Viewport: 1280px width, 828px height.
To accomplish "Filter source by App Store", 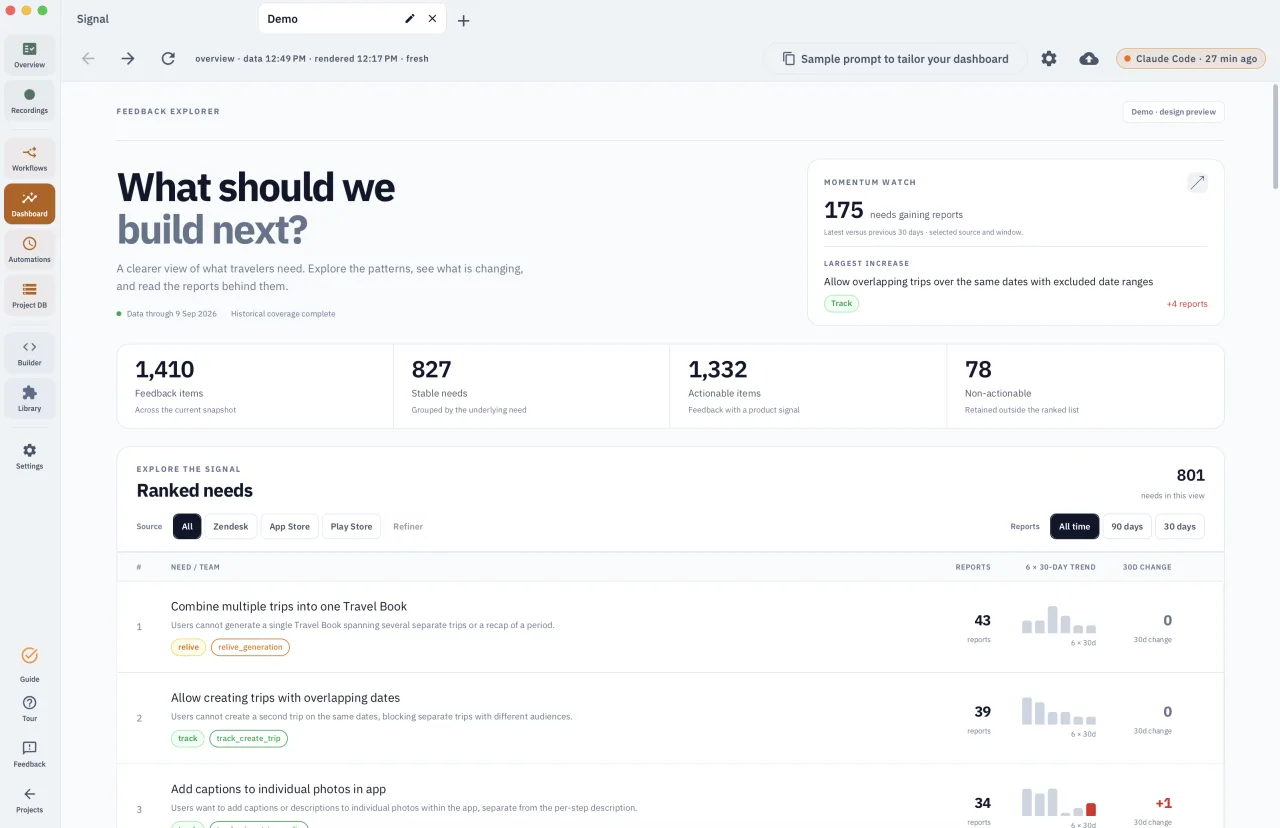I will coord(290,527).
